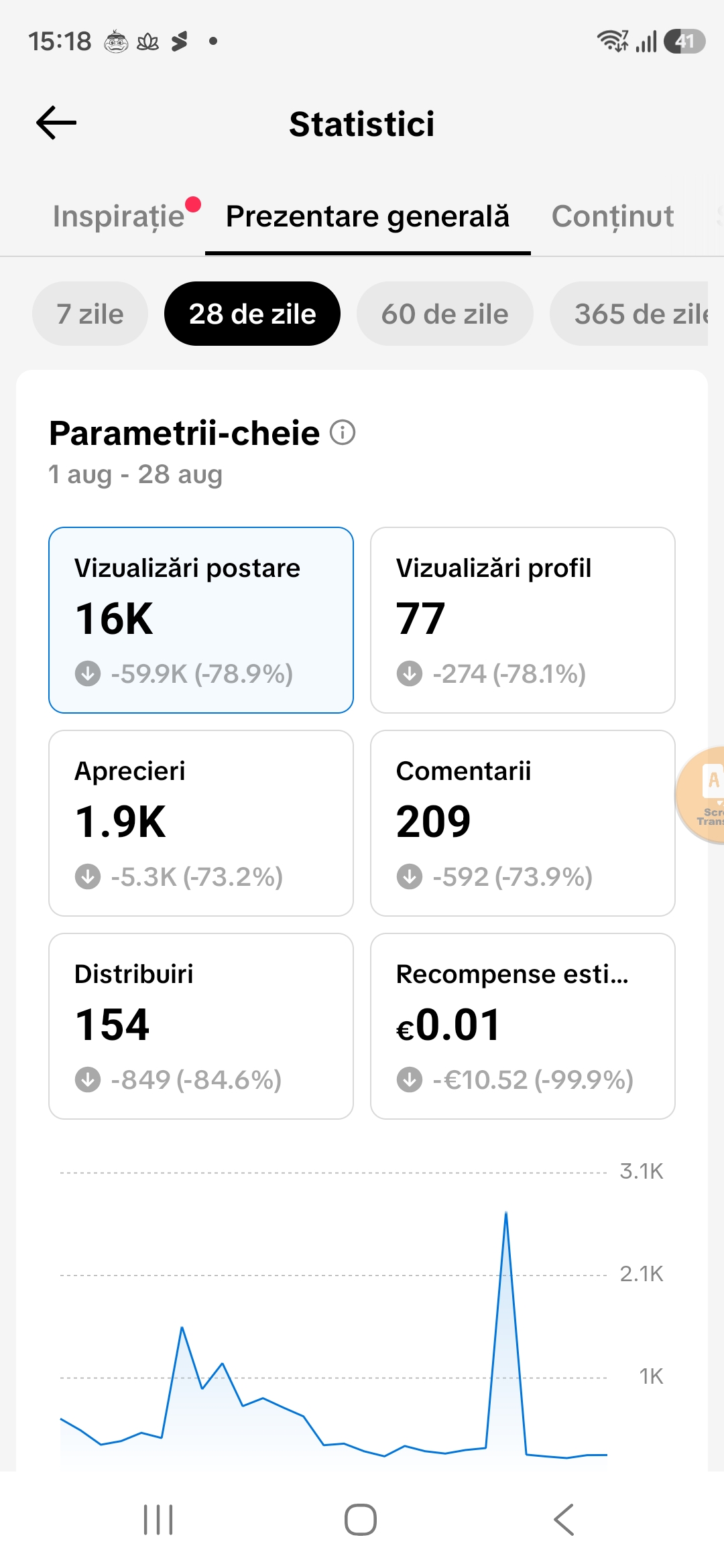Tap the Android home button

pyautogui.click(x=361, y=1520)
